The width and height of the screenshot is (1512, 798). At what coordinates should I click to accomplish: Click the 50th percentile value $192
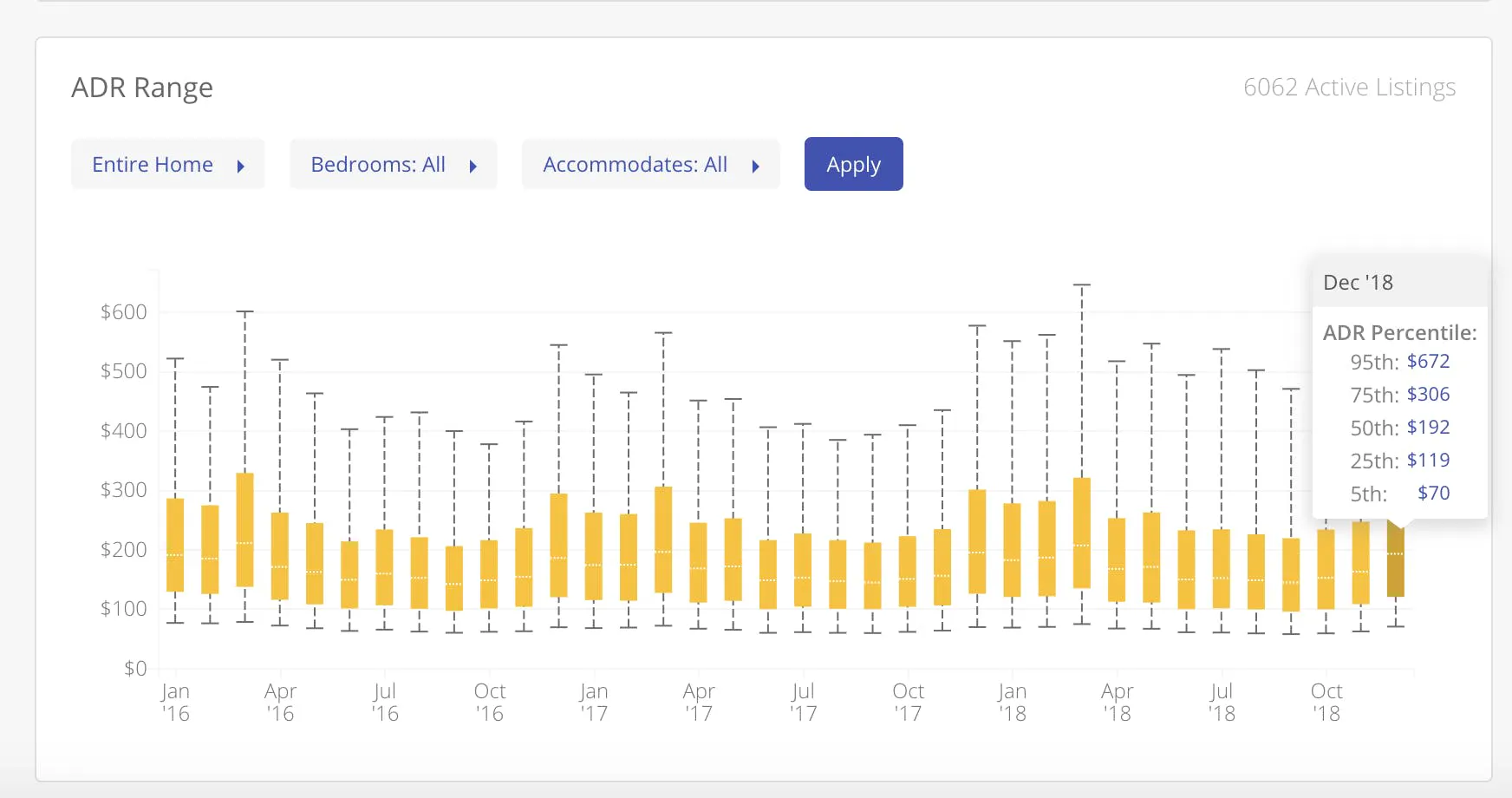click(x=1428, y=428)
